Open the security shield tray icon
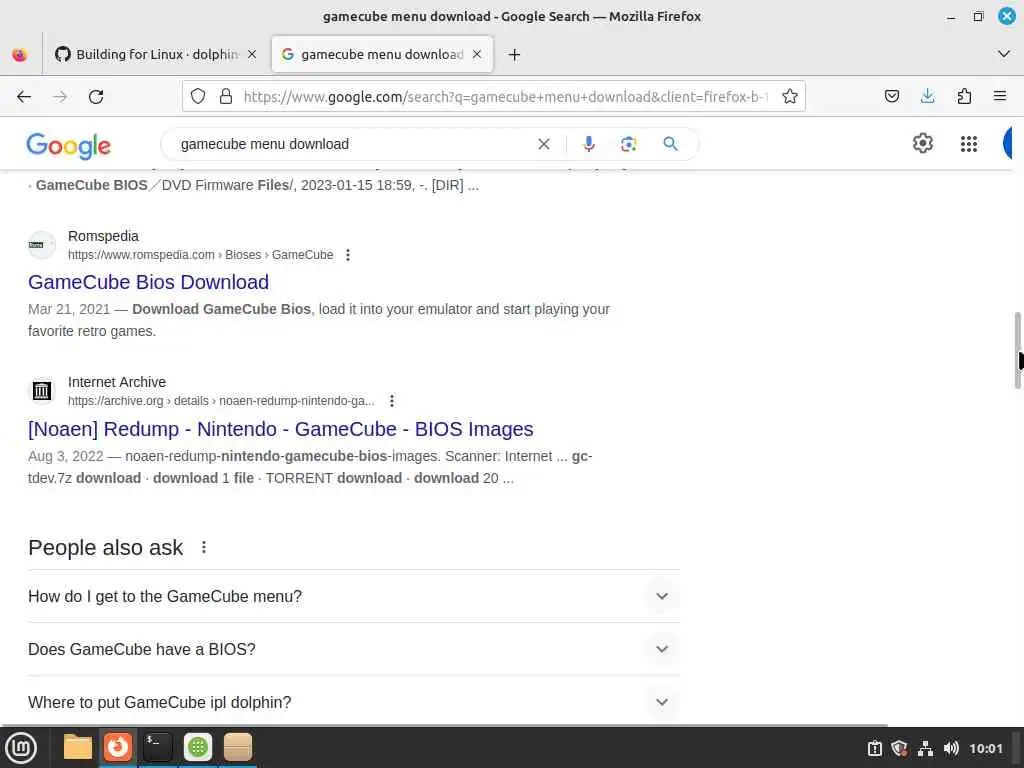The image size is (1024, 768). [x=899, y=748]
